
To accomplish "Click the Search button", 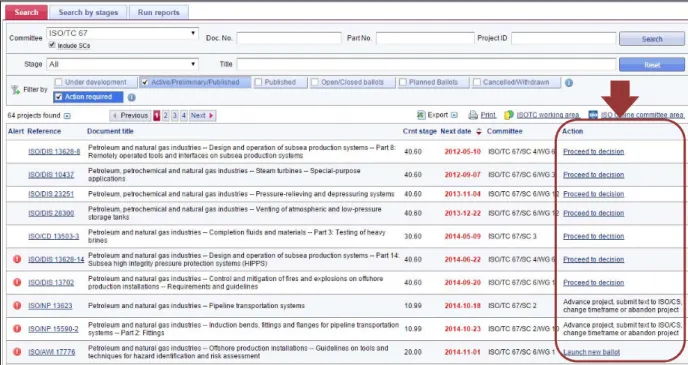I will coord(652,39).
